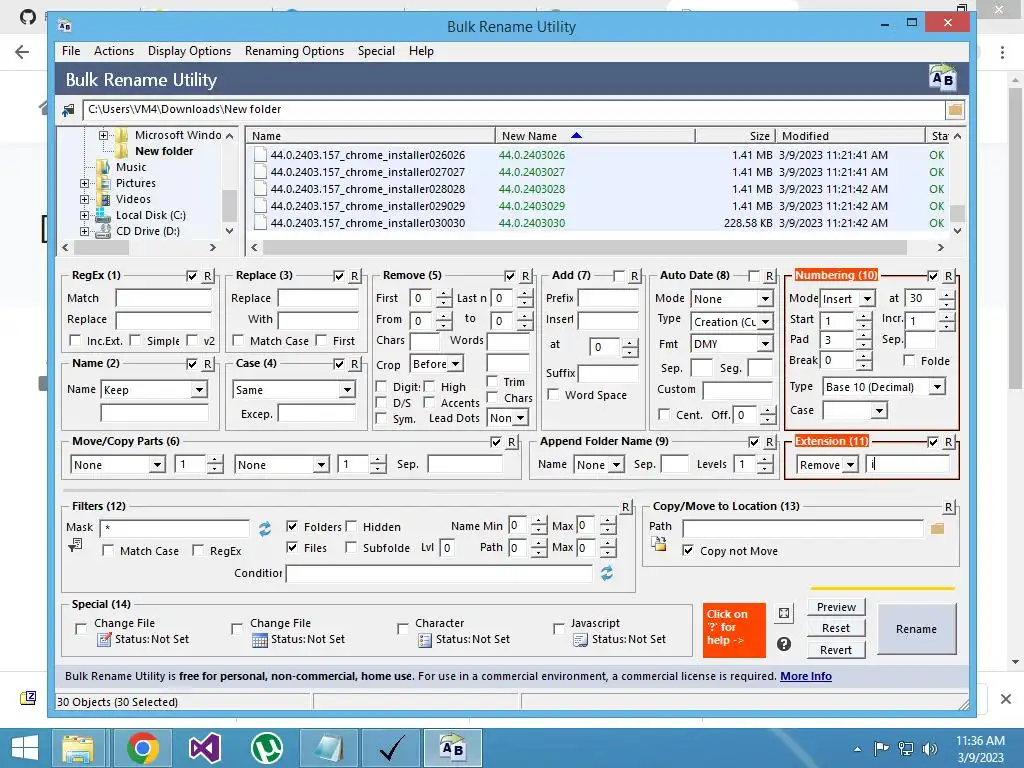
Task: Enable Match Case in Replace section
Action: [238, 340]
